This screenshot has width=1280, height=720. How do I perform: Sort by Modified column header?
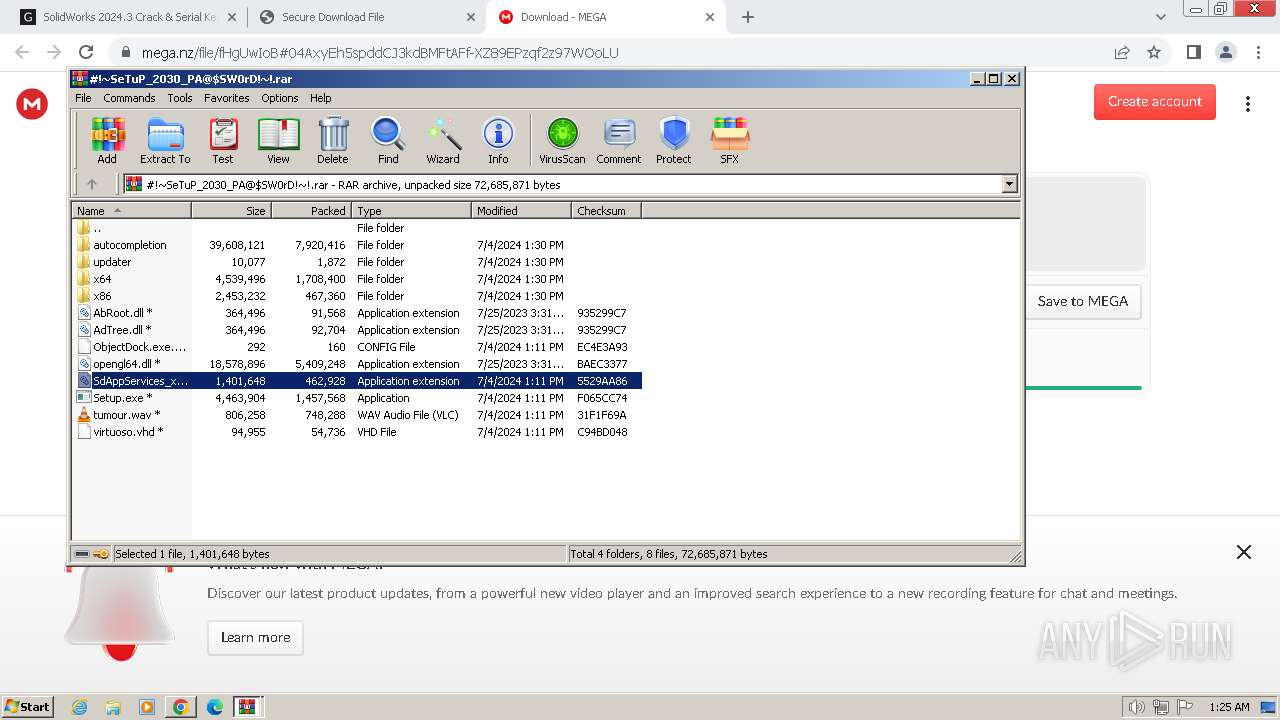[521, 211]
